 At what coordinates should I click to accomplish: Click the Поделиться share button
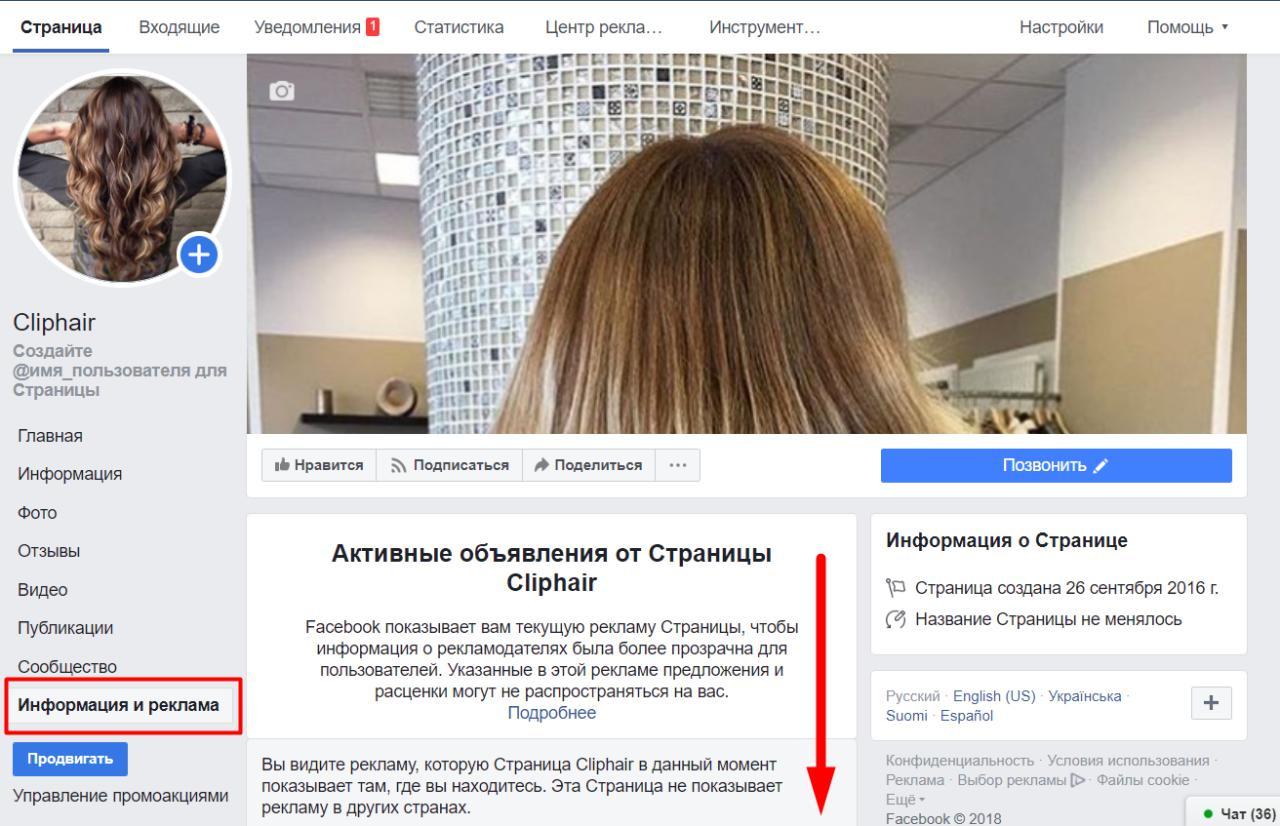point(589,465)
